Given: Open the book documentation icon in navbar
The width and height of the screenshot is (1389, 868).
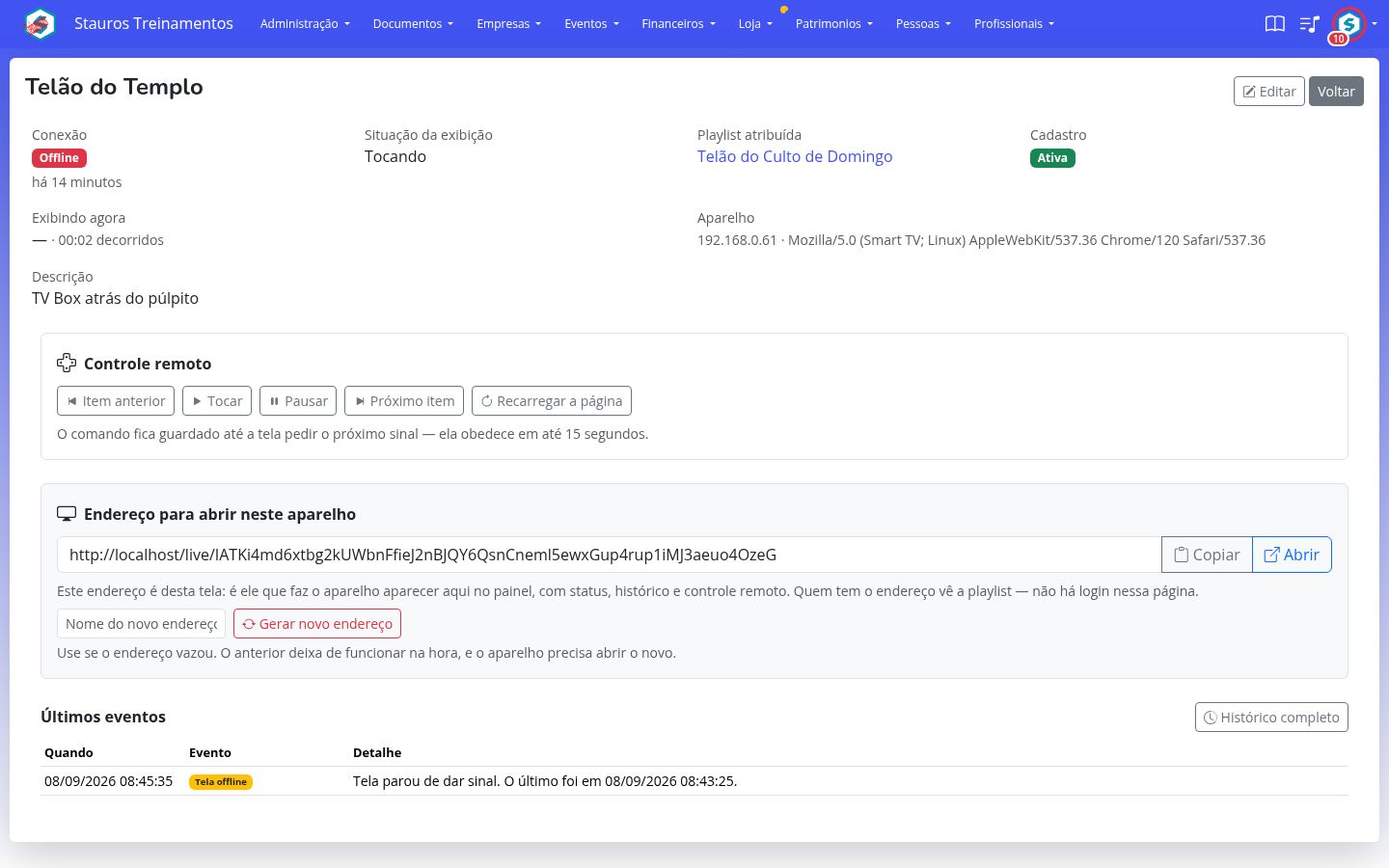Looking at the screenshot, I should click(1275, 24).
